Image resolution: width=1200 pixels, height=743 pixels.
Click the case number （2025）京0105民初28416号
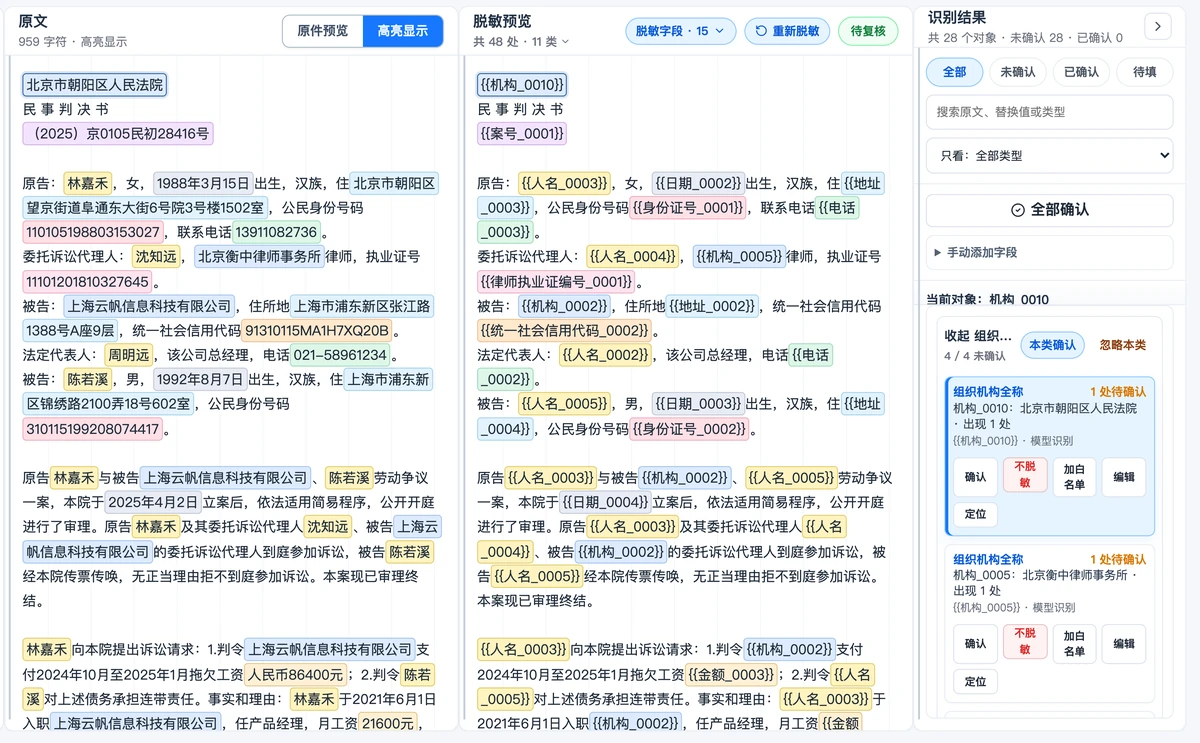point(118,134)
